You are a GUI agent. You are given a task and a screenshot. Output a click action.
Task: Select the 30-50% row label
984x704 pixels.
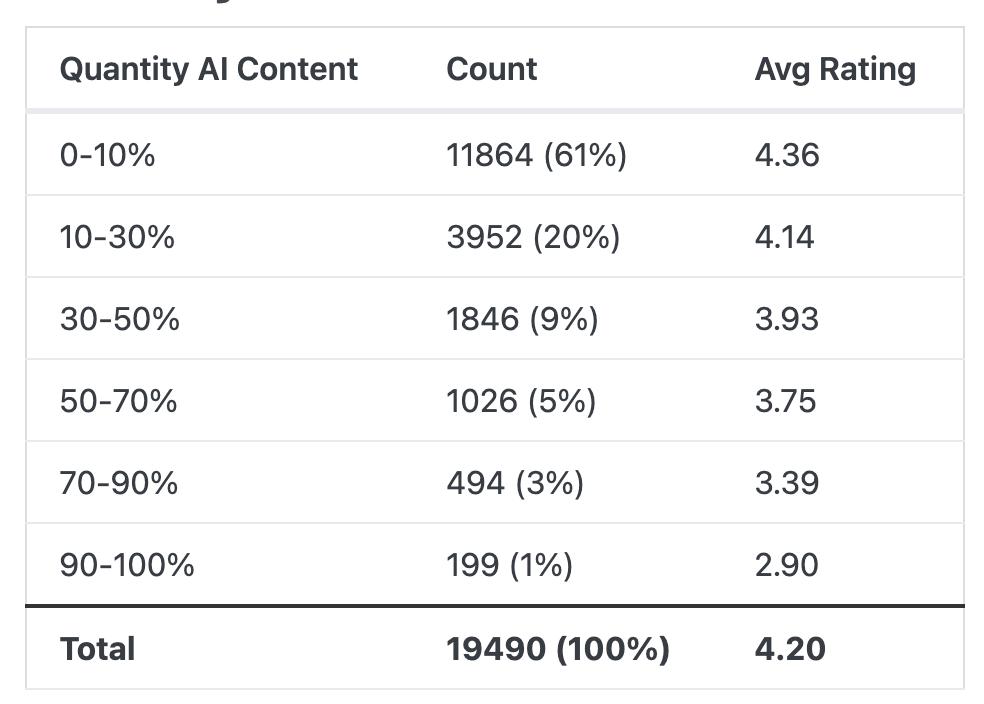pyautogui.click(x=119, y=319)
